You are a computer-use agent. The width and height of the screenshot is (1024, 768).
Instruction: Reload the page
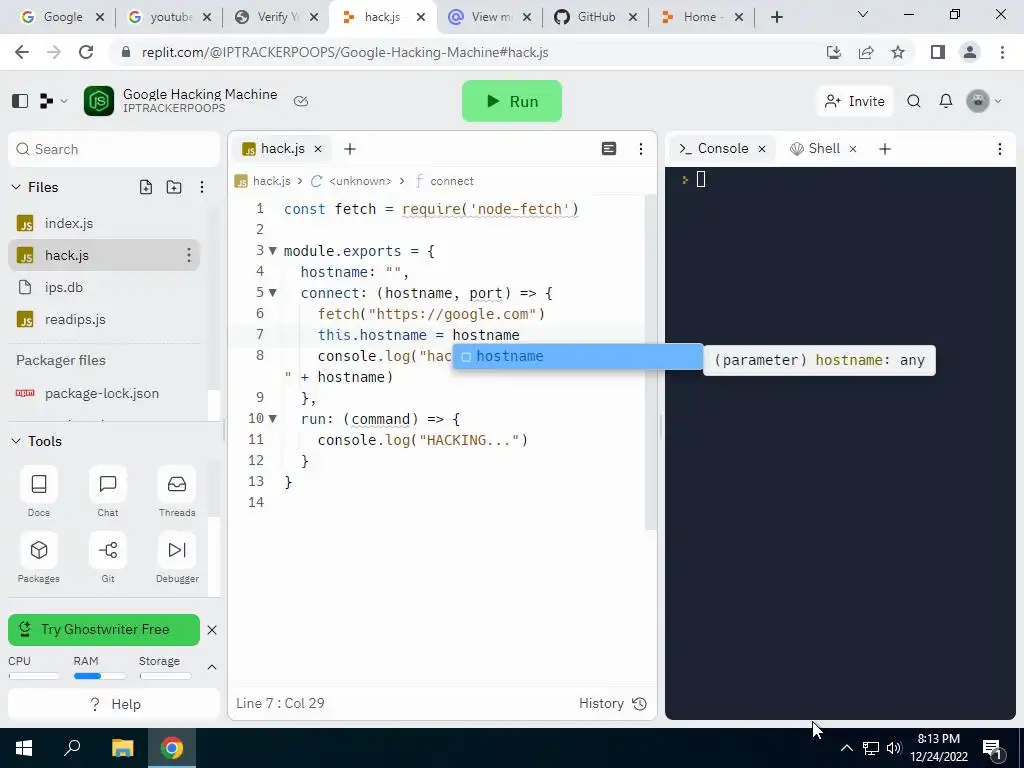[x=86, y=52]
